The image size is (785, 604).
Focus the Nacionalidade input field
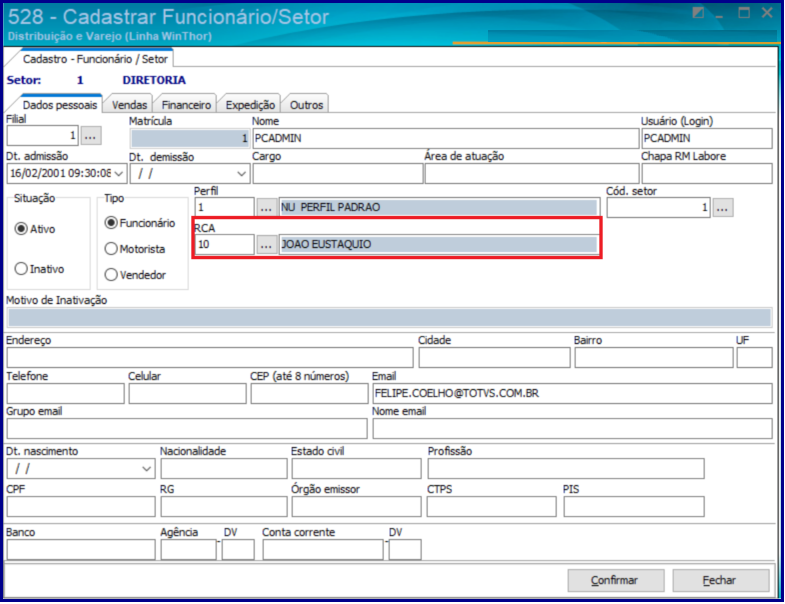[x=224, y=469]
